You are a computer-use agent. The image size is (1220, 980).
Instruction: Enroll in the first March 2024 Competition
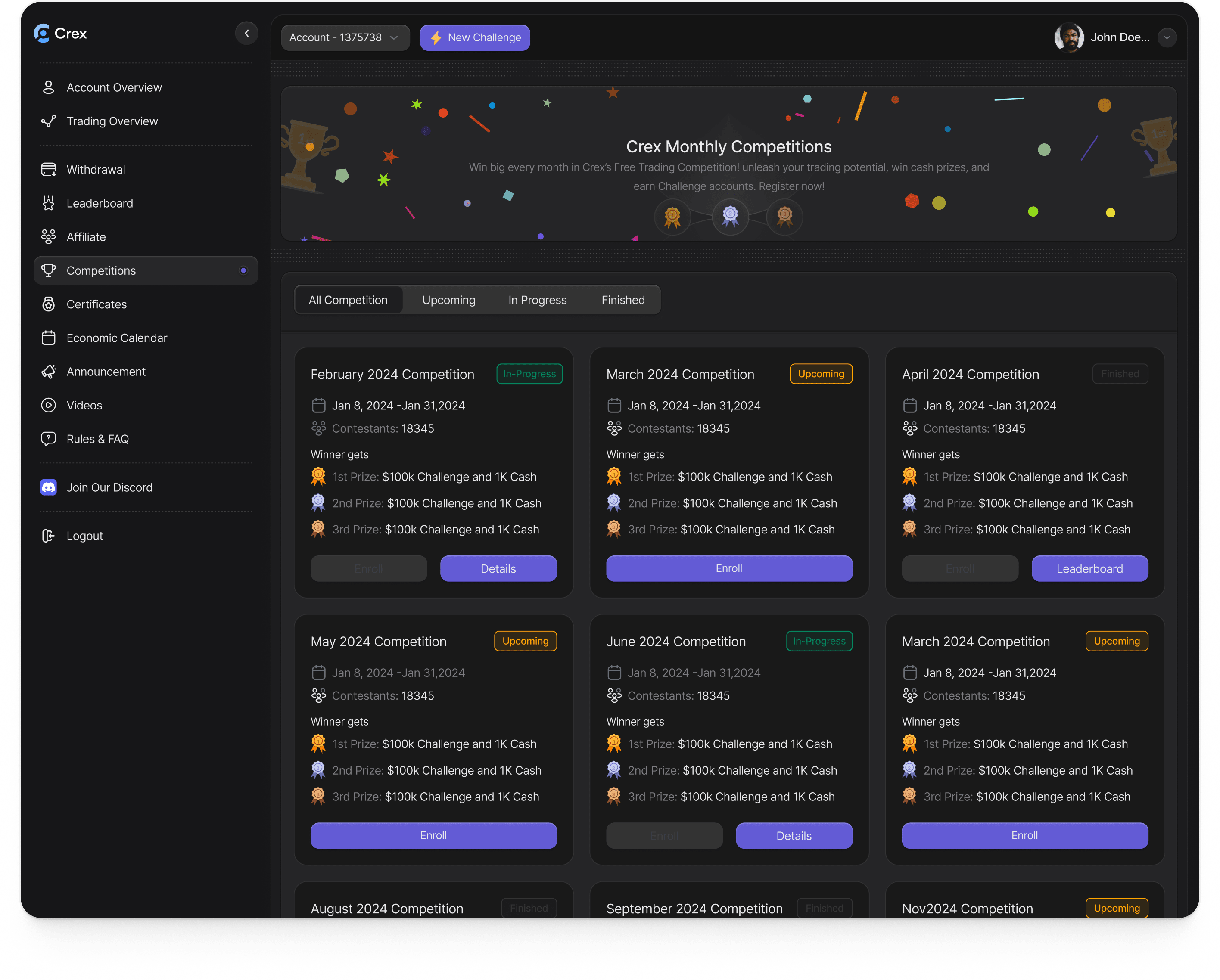point(729,568)
